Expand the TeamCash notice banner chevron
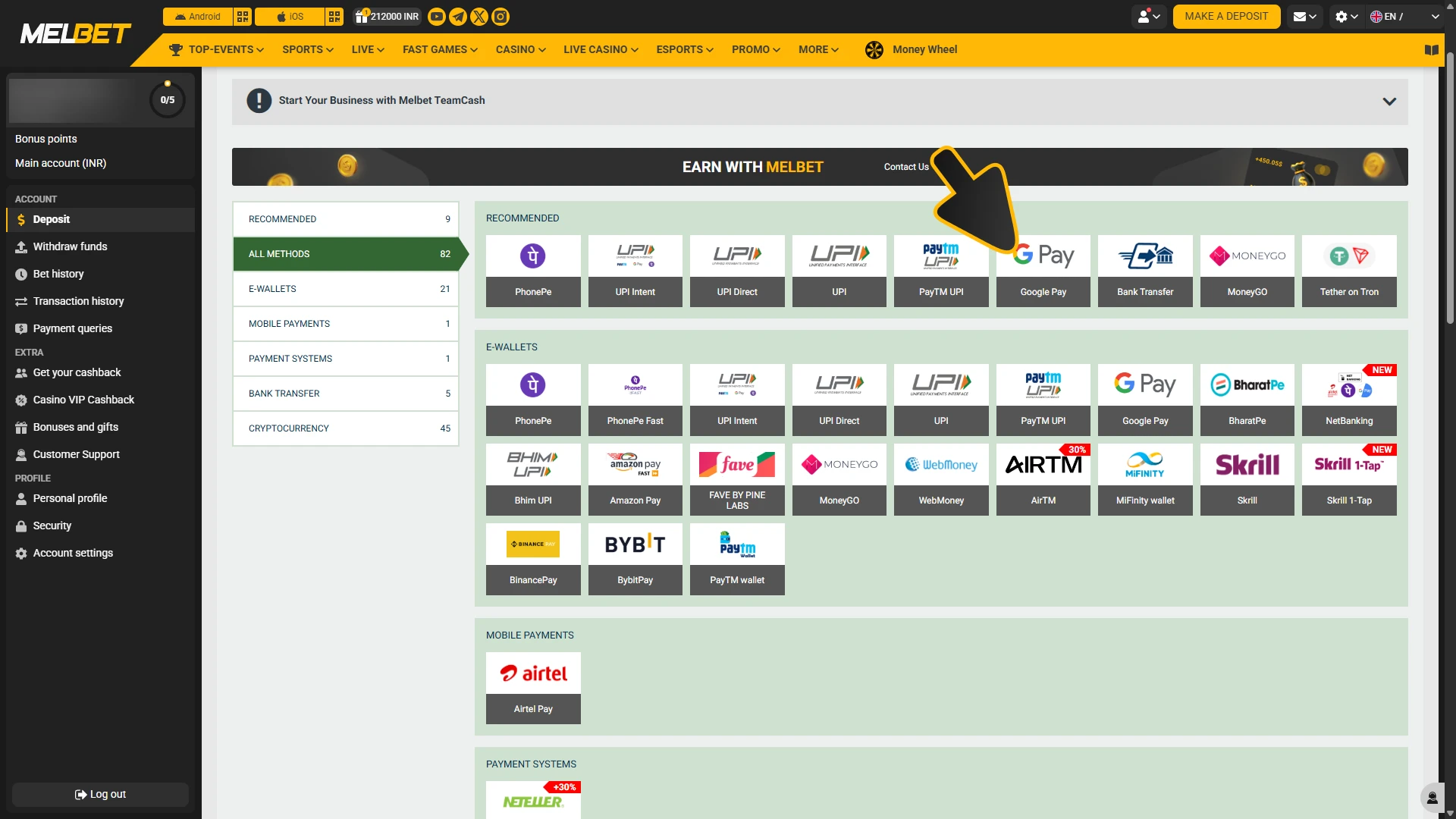 click(x=1389, y=102)
